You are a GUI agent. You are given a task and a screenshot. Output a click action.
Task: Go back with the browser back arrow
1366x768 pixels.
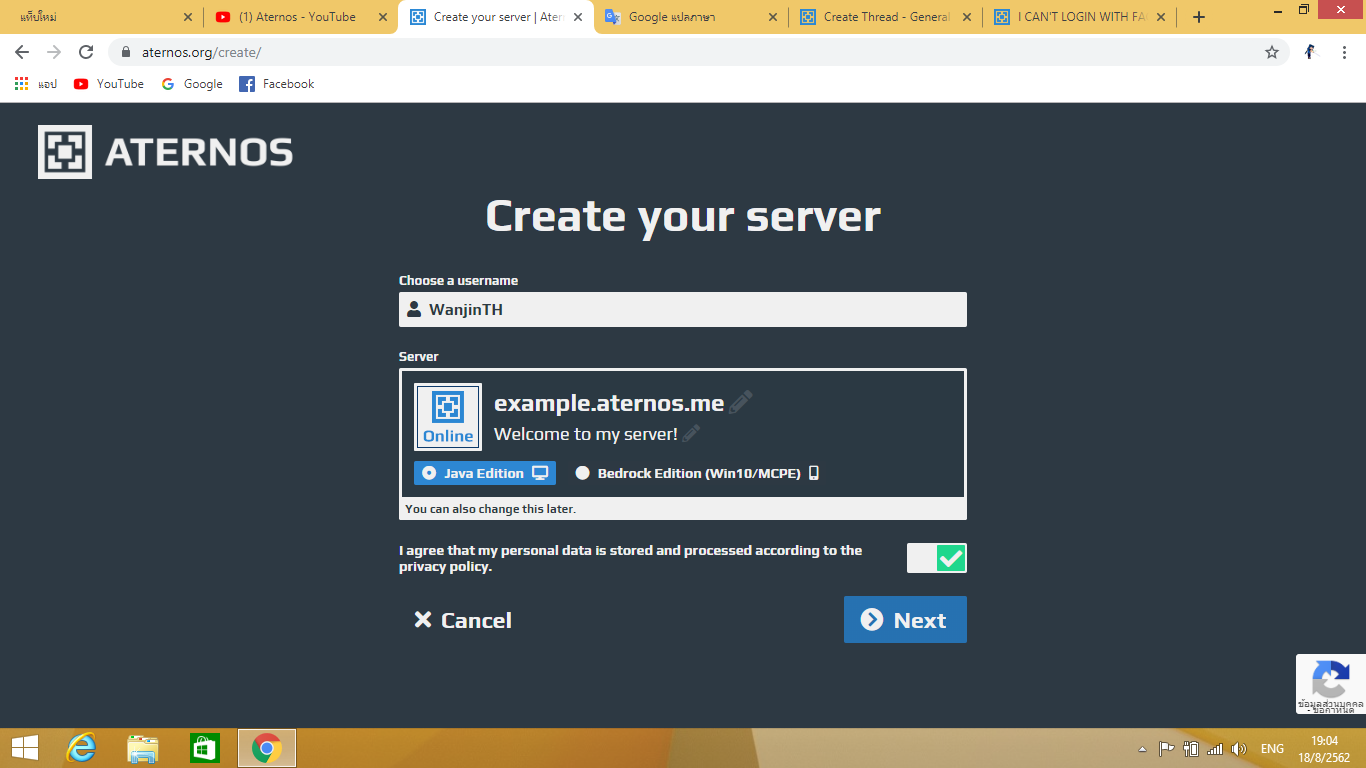[22, 52]
